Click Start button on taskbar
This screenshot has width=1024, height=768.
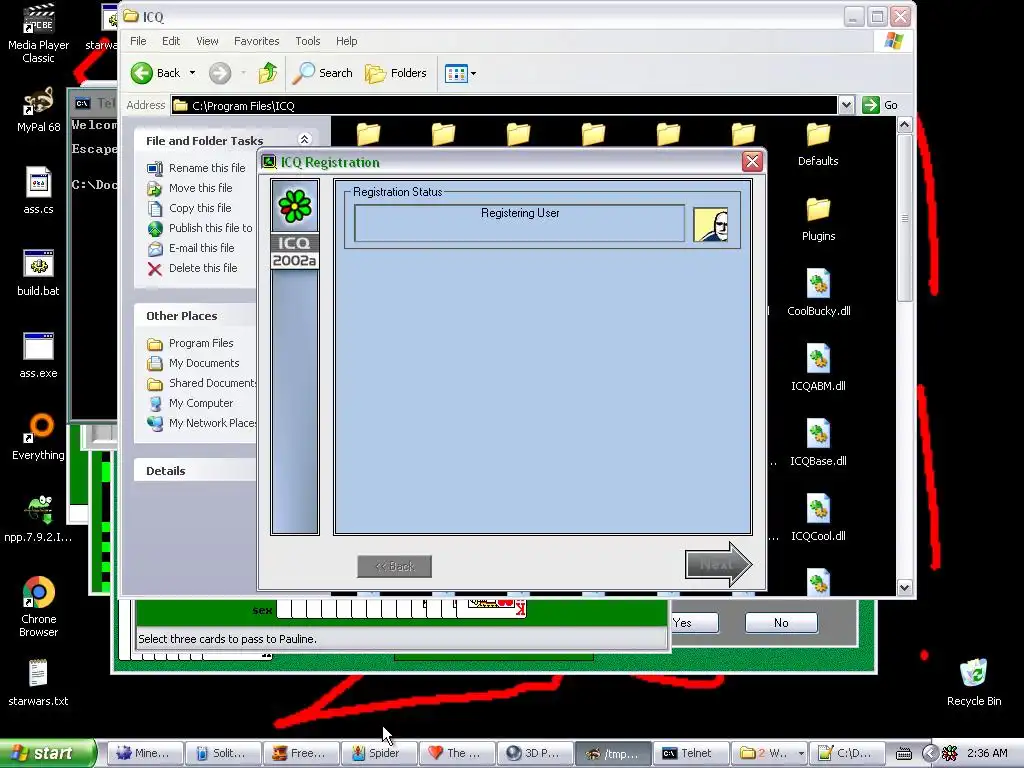(48, 753)
